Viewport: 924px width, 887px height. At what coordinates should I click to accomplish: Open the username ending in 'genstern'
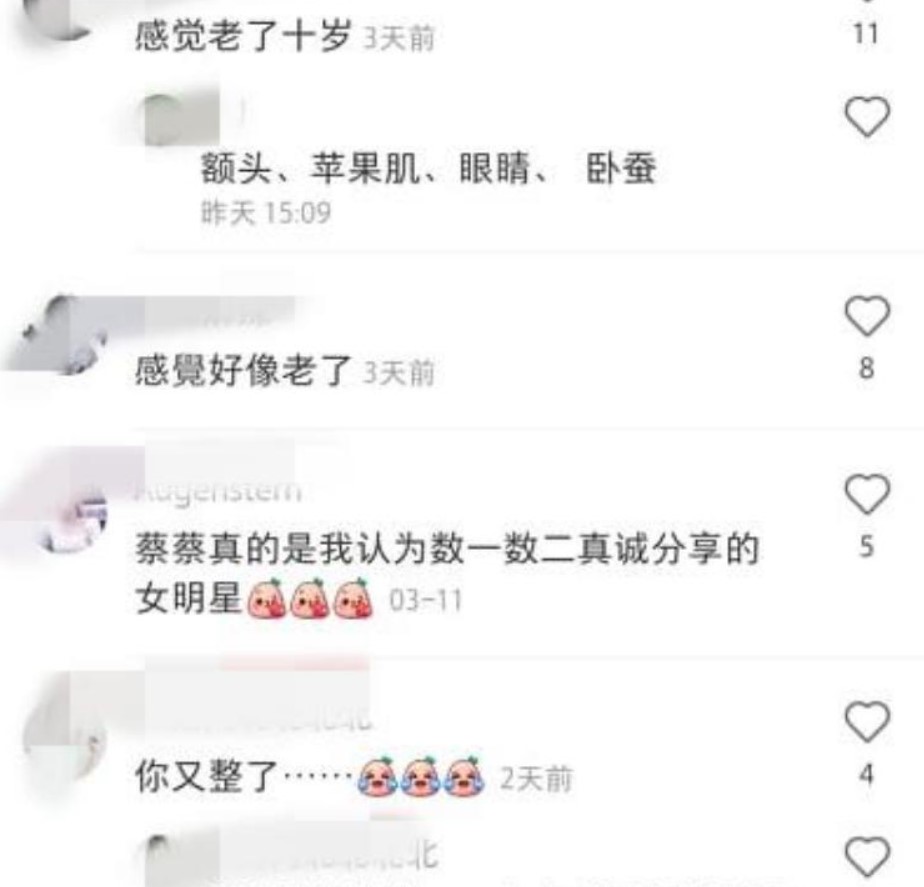pyautogui.click(x=218, y=490)
